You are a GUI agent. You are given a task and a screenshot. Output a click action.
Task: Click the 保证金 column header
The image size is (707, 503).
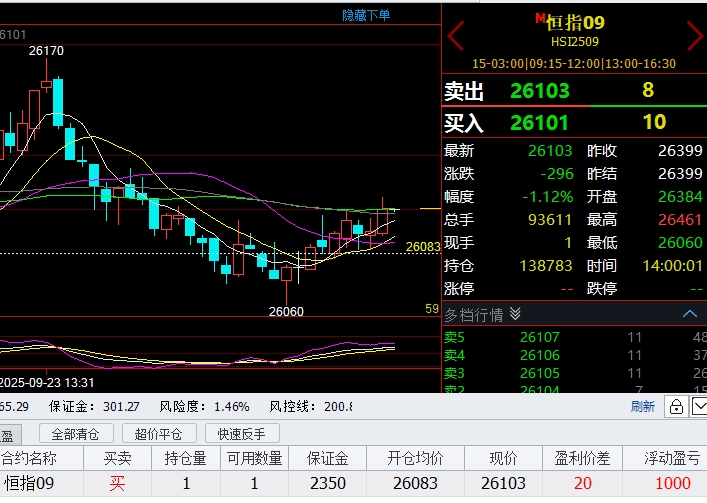click(x=327, y=458)
